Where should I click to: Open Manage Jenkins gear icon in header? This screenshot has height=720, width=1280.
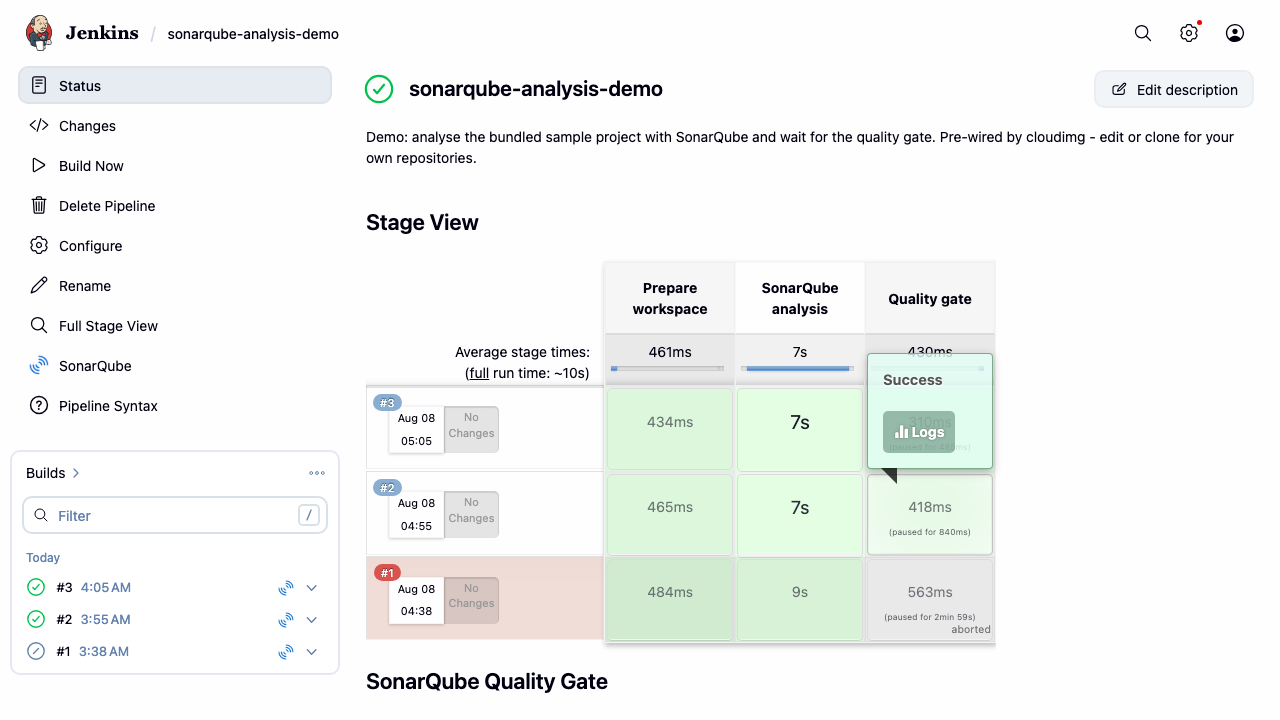coord(1189,33)
